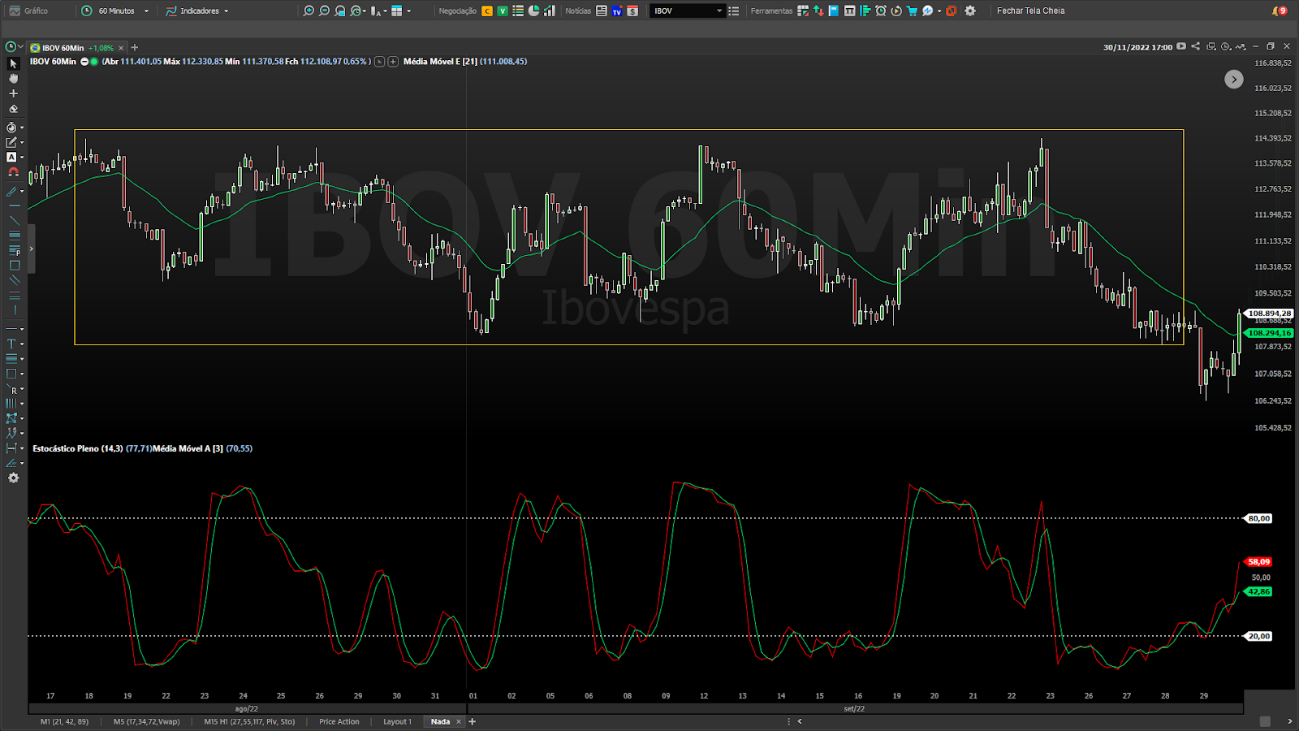Open asset search list icon beside IBOV
Screen dimensions: 1299x731
coord(733,11)
